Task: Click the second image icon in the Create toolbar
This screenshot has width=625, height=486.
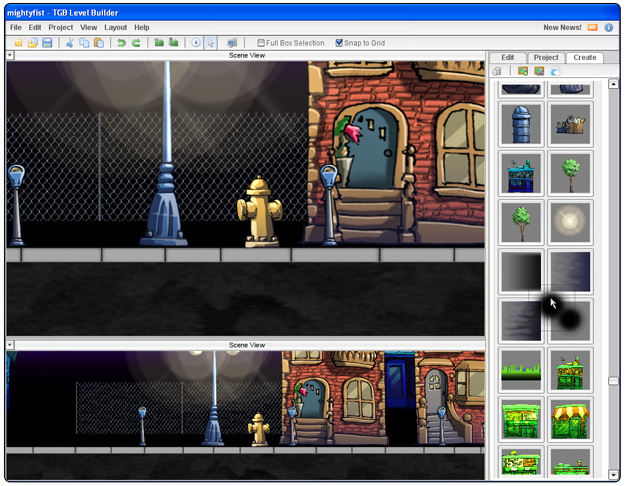Action: [x=539, y=71]
